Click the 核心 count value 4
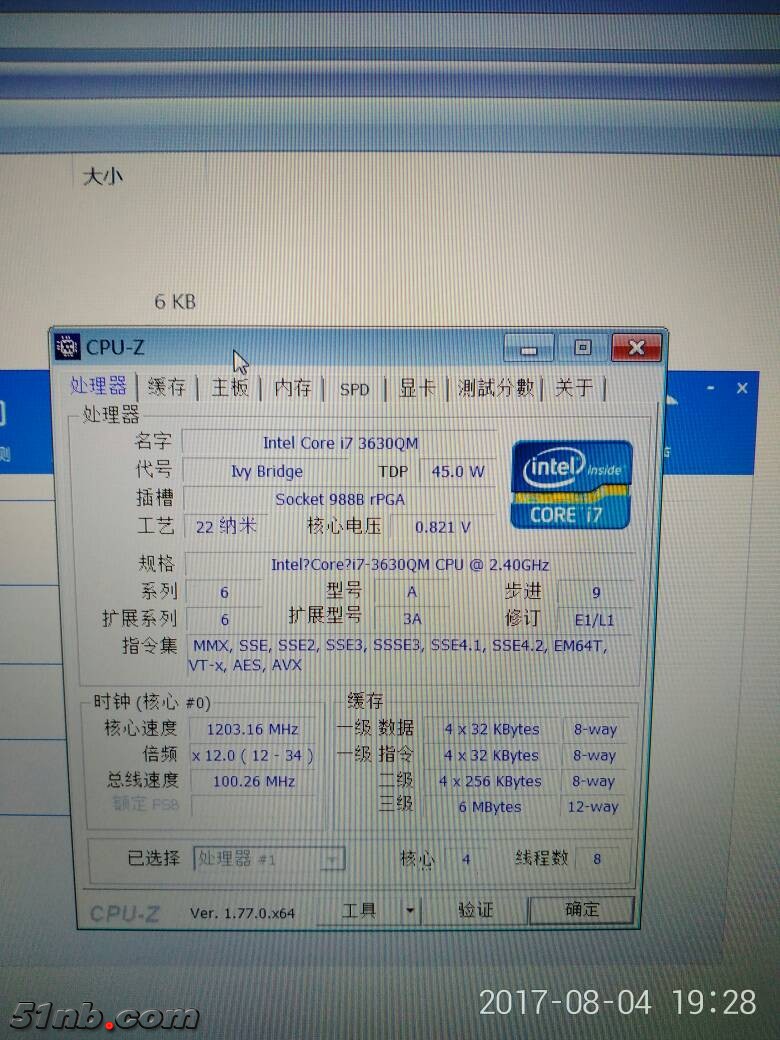The image size is (780, 1040). pyautogui.click(x=466, y=859)
